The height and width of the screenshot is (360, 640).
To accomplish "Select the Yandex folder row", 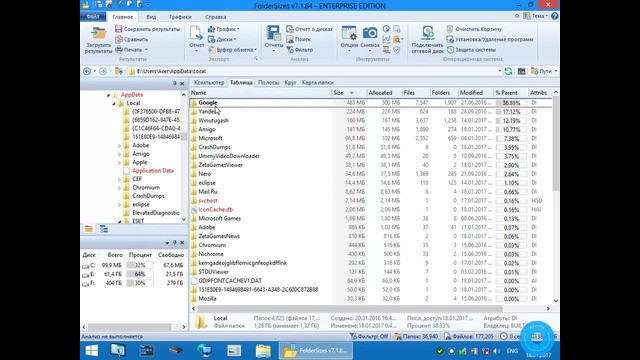I will tap(370, 111).
